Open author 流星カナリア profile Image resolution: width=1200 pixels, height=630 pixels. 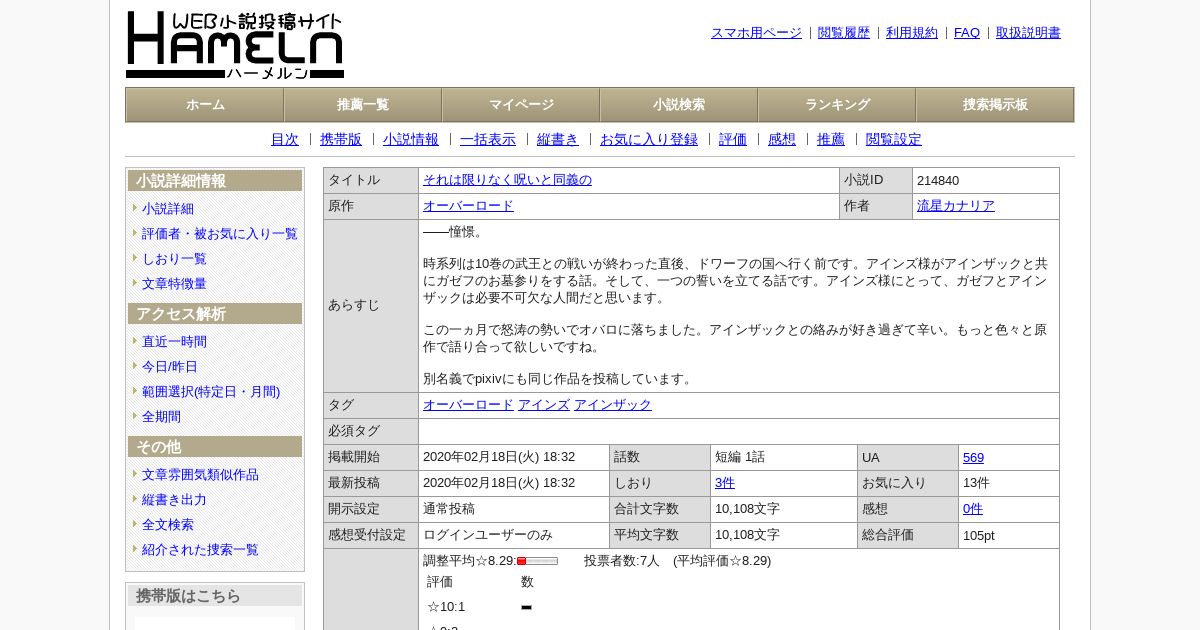pos(956,206)
